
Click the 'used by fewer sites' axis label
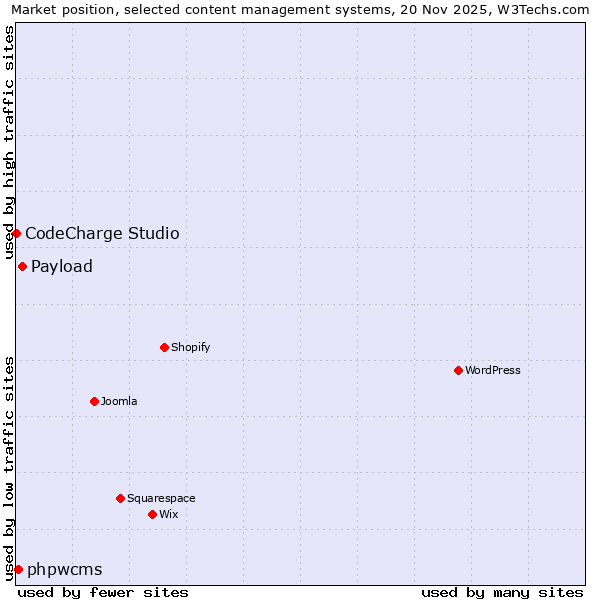coord(103,592)
